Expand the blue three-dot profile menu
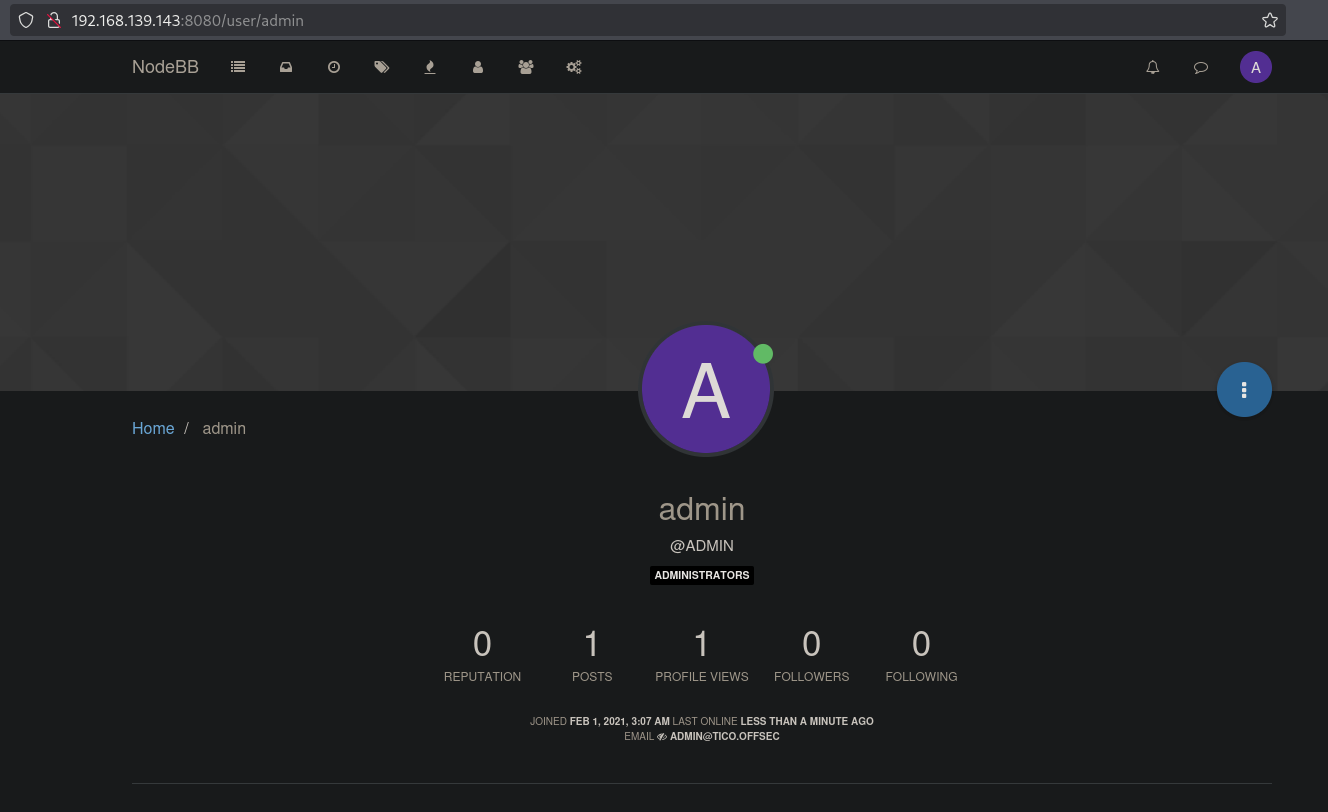Viewport: 1328px width, 812px height. point(1244,389)
